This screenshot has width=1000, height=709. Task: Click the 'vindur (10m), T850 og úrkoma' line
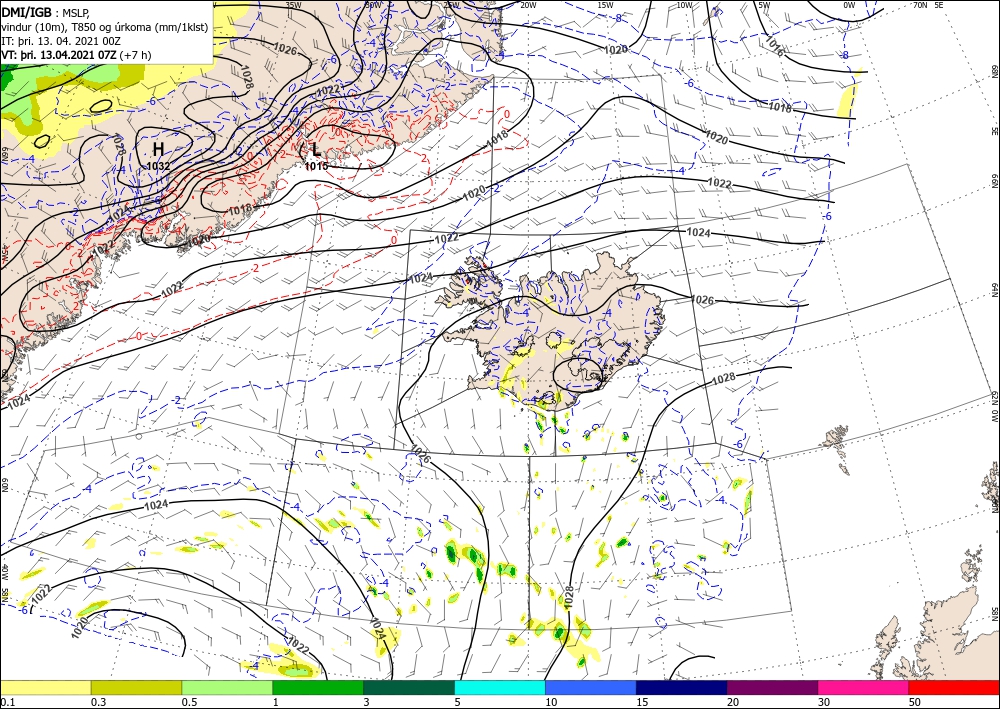pos(104,27)
